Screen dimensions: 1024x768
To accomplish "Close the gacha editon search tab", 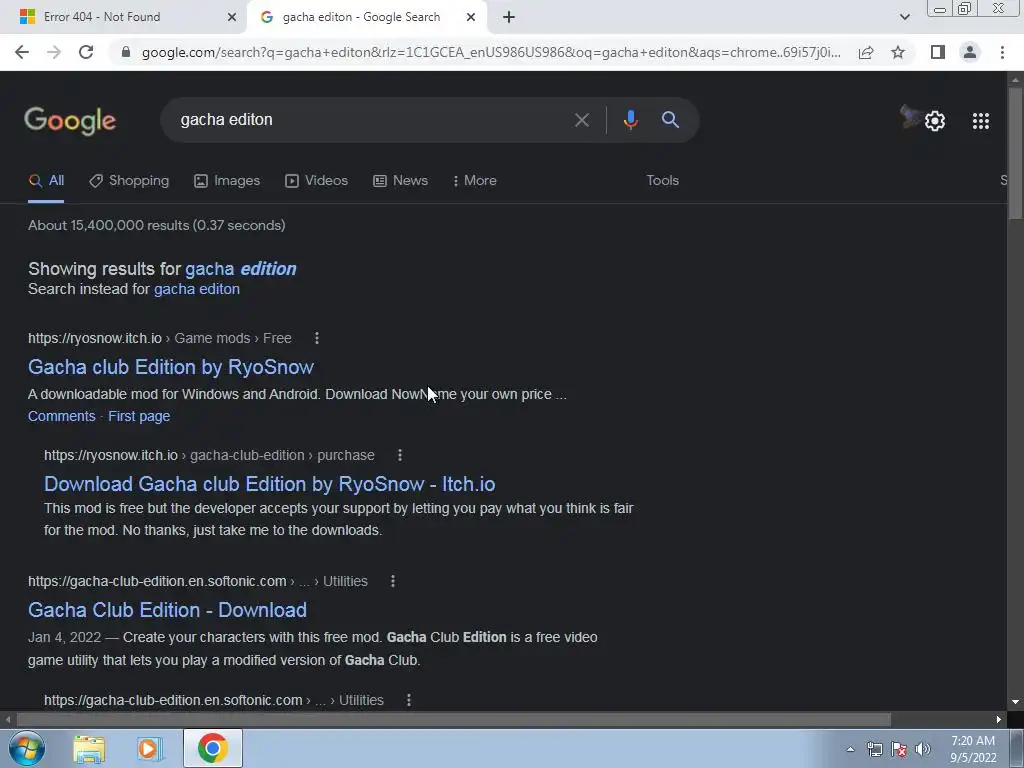I will pos(471,17).
